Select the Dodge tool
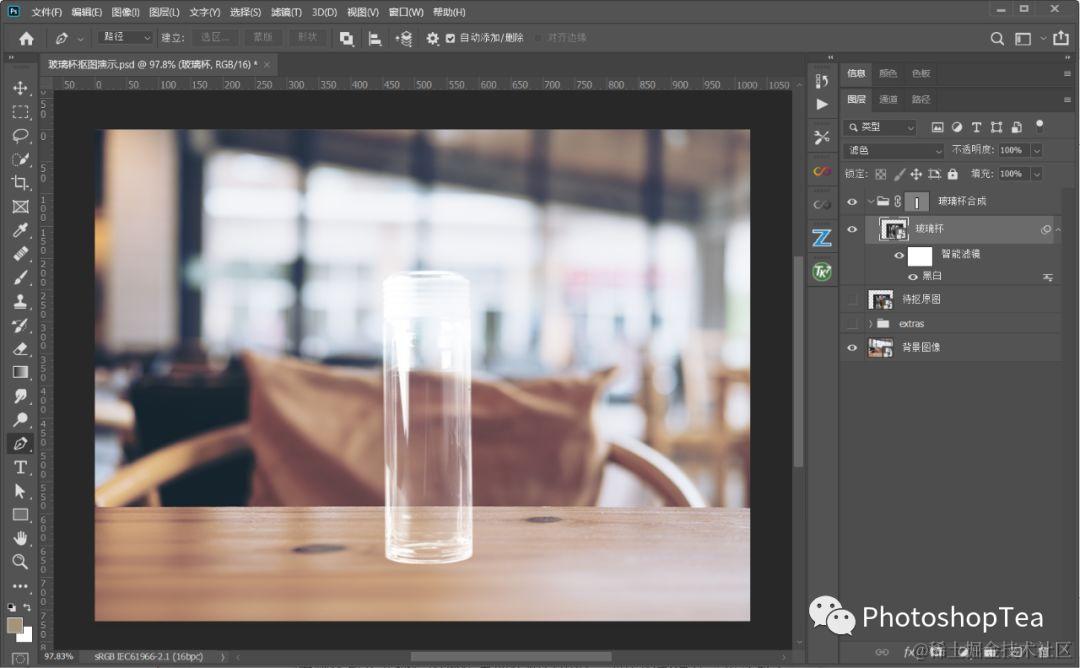1080x668 pixels. 20,419
